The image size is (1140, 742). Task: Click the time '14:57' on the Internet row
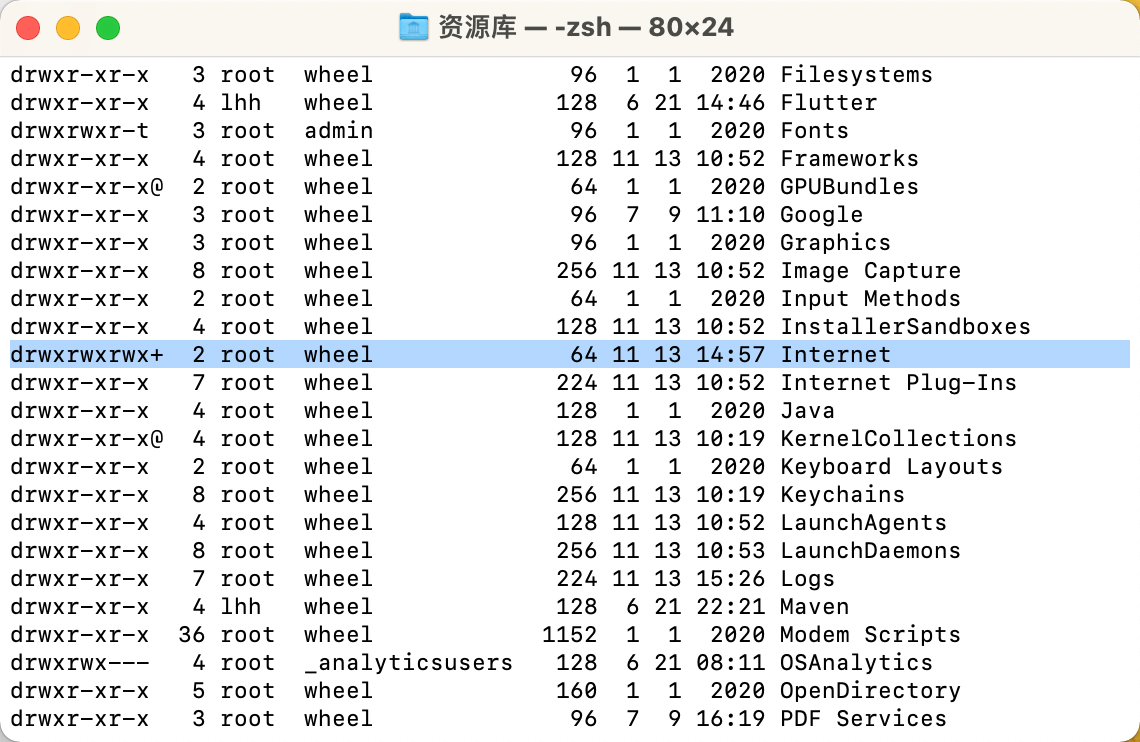pos(730,355)
